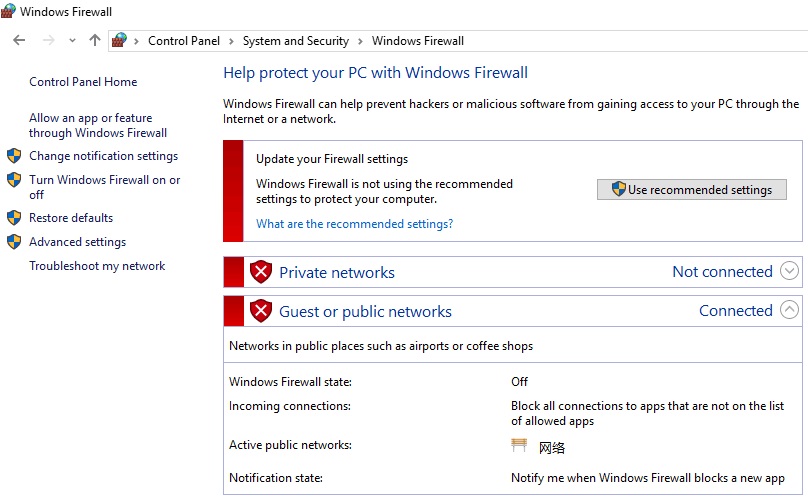
Task: Click Update your Firewall settings text
Action: click(332, 159)
